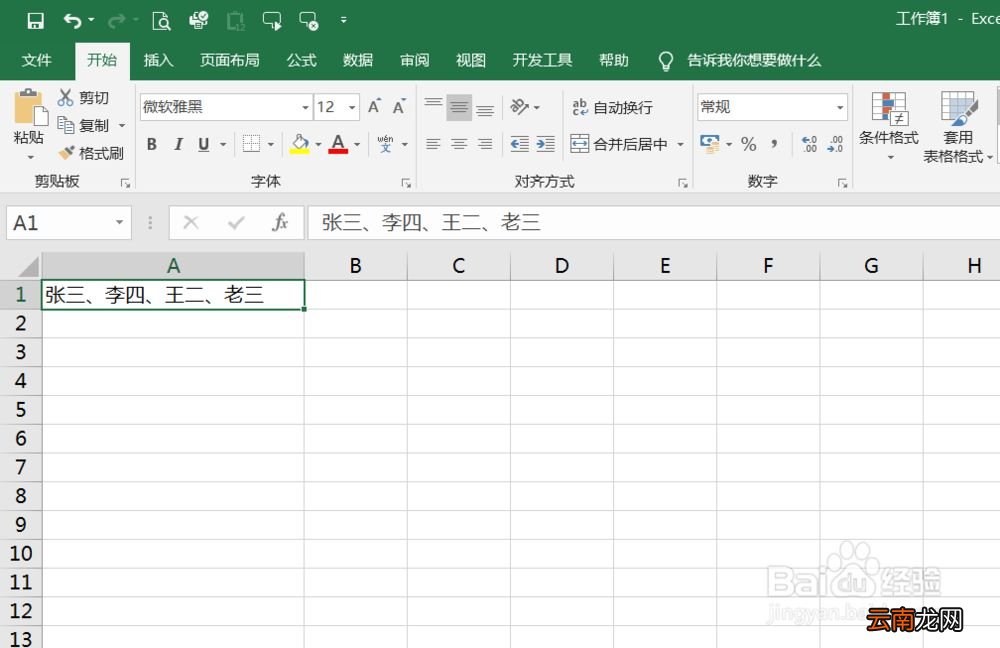Decrease decimal places
The width and height of the screenshot is (1000, 648).
click(x=835, y=144)
